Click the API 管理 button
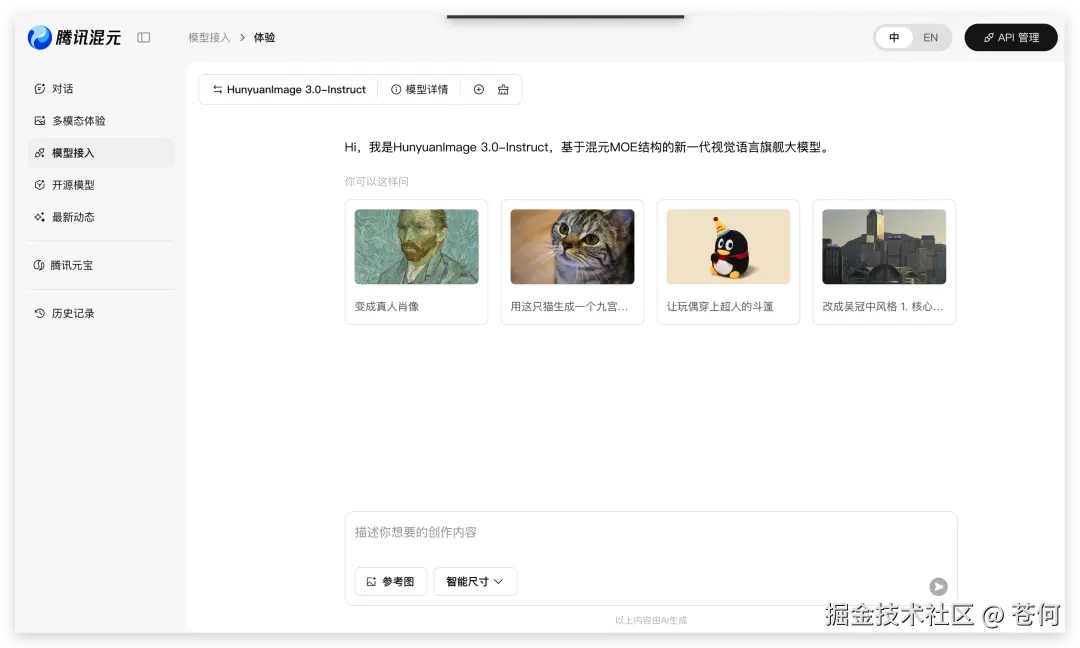The image size is (1080, 648). pyautogui.click(x=1011, y=37)
